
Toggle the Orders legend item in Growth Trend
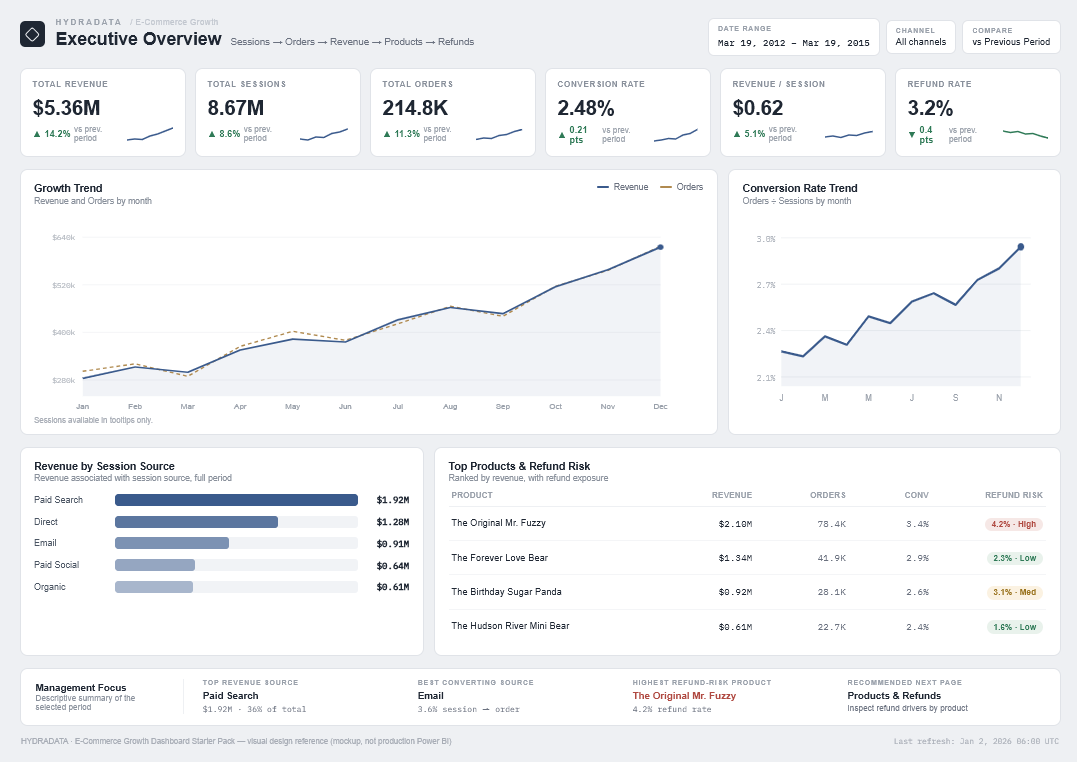coord(681,187)
